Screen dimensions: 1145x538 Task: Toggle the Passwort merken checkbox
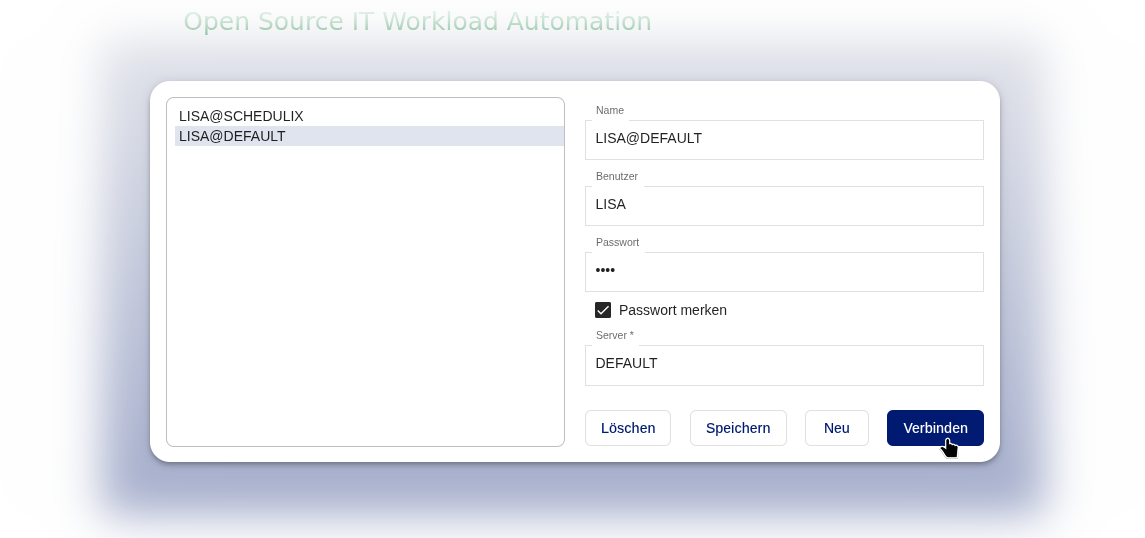(603, 310)
